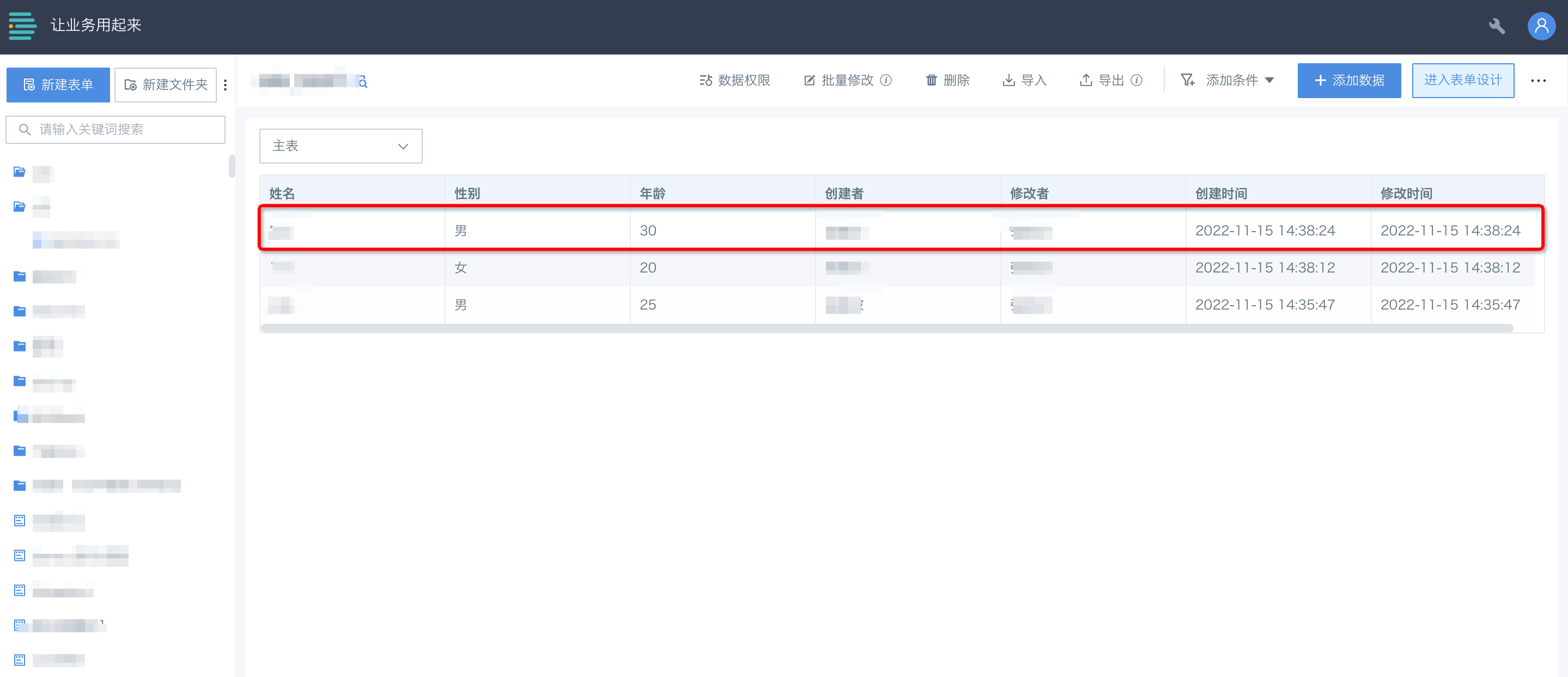Click 进入表单设计 button
The width and height of the screenshot is (1568, 677).
(x=1462, y=80)
